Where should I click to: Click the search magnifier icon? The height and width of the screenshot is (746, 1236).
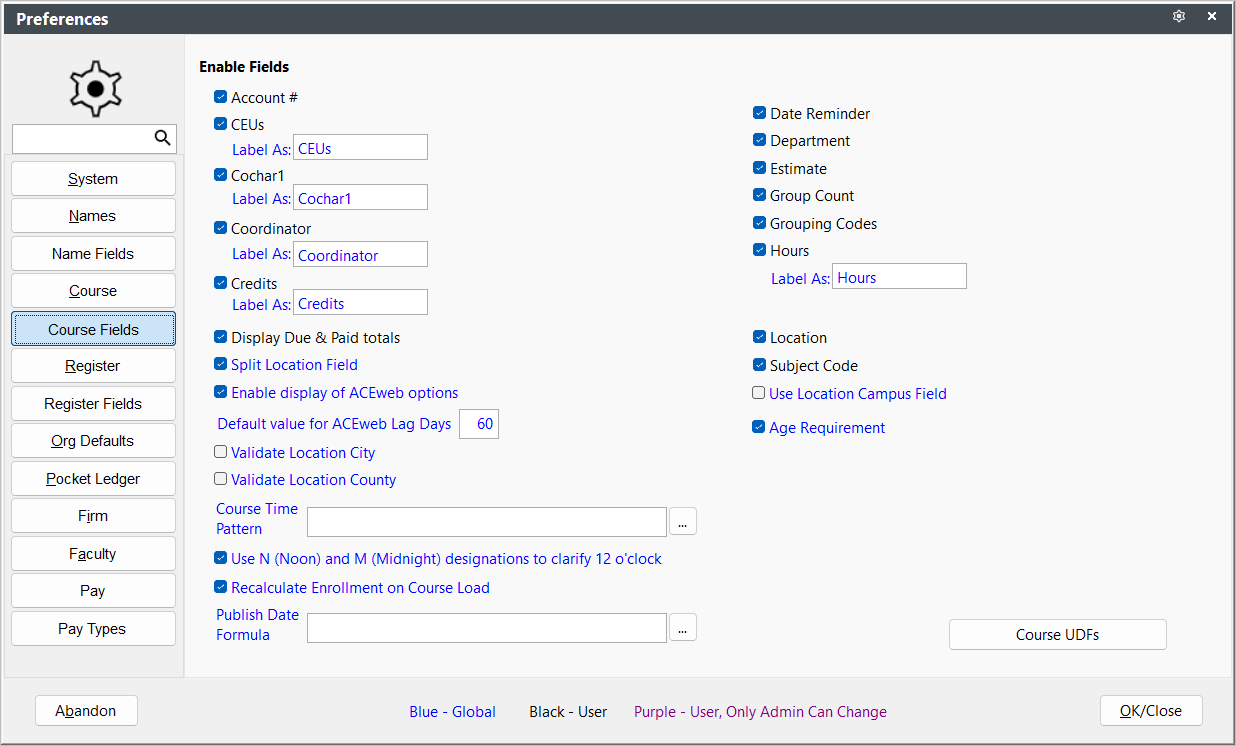pos(162,138)
